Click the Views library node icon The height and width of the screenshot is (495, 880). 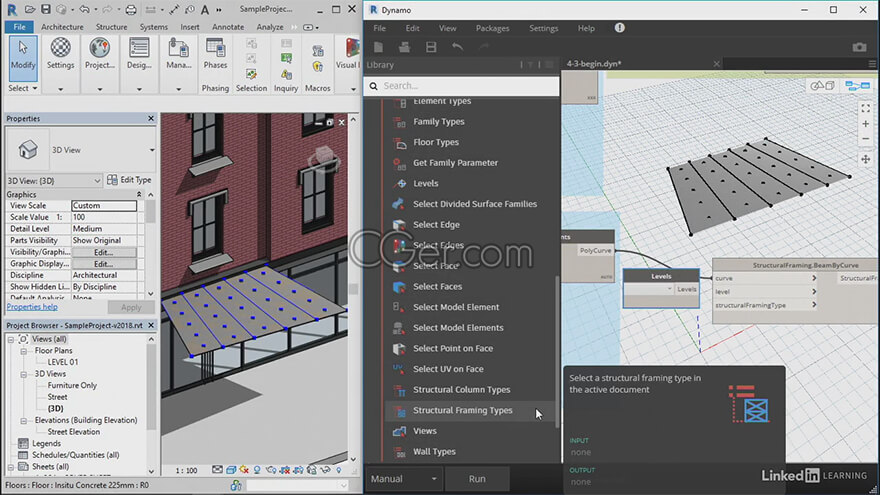(399, 431)
